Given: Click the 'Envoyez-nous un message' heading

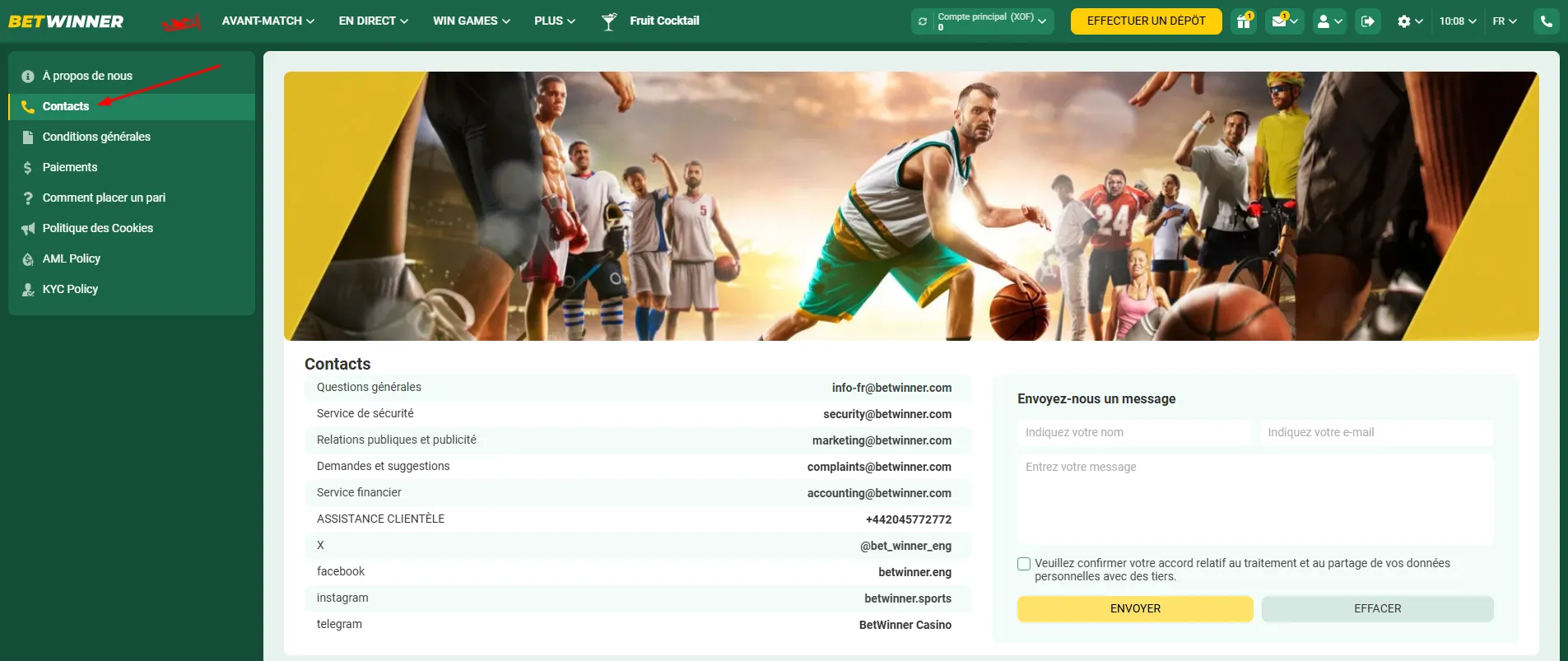Looking at the screenshot, I should [1096, 399].
